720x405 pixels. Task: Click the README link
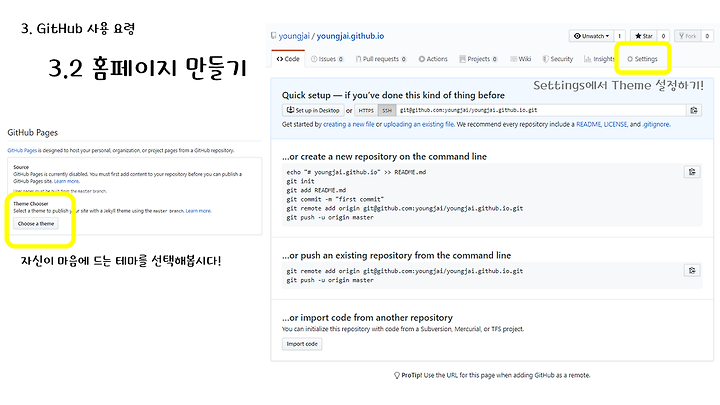pyautogui.click(x=588, y=124)
